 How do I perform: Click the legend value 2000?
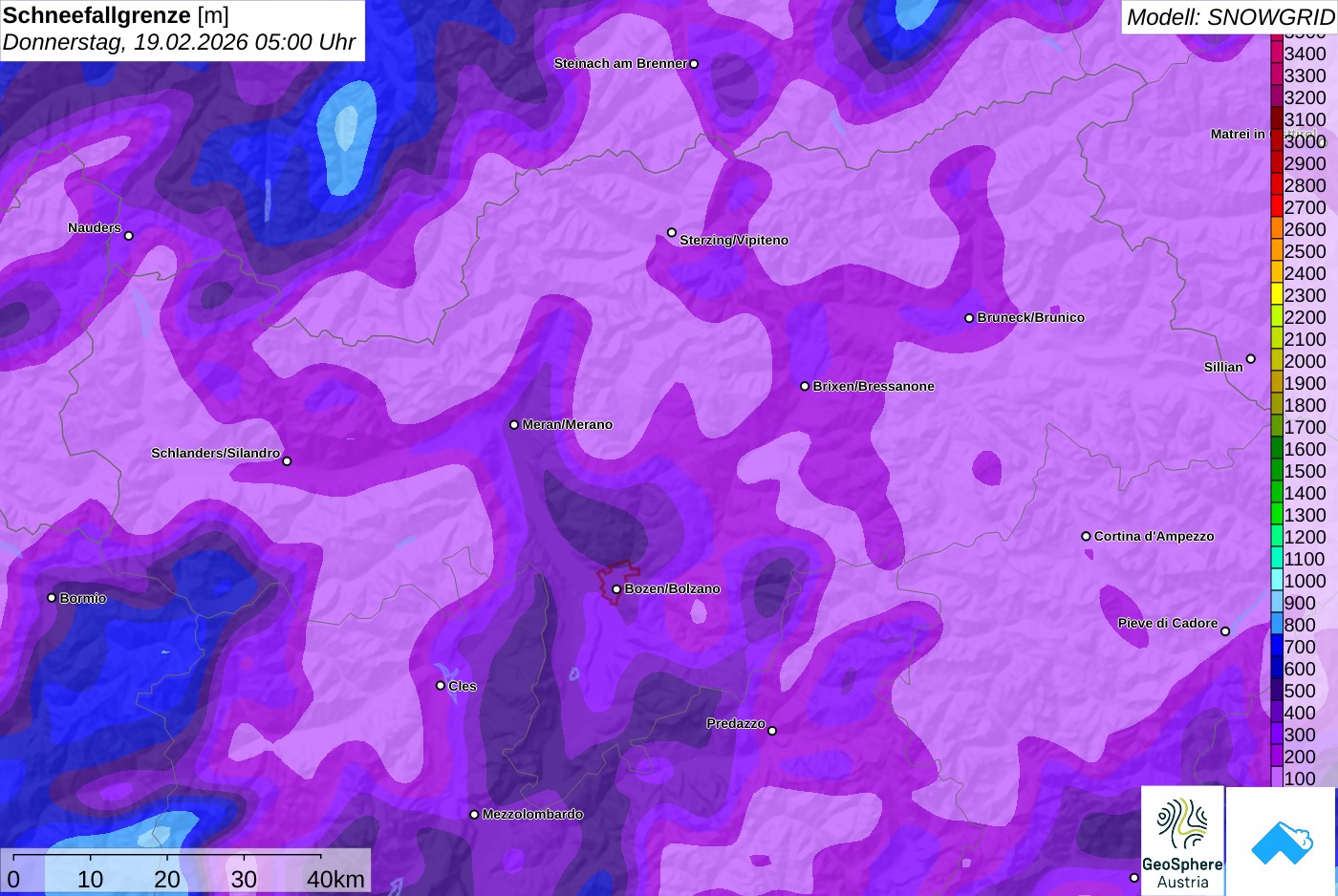[1306, 361]
